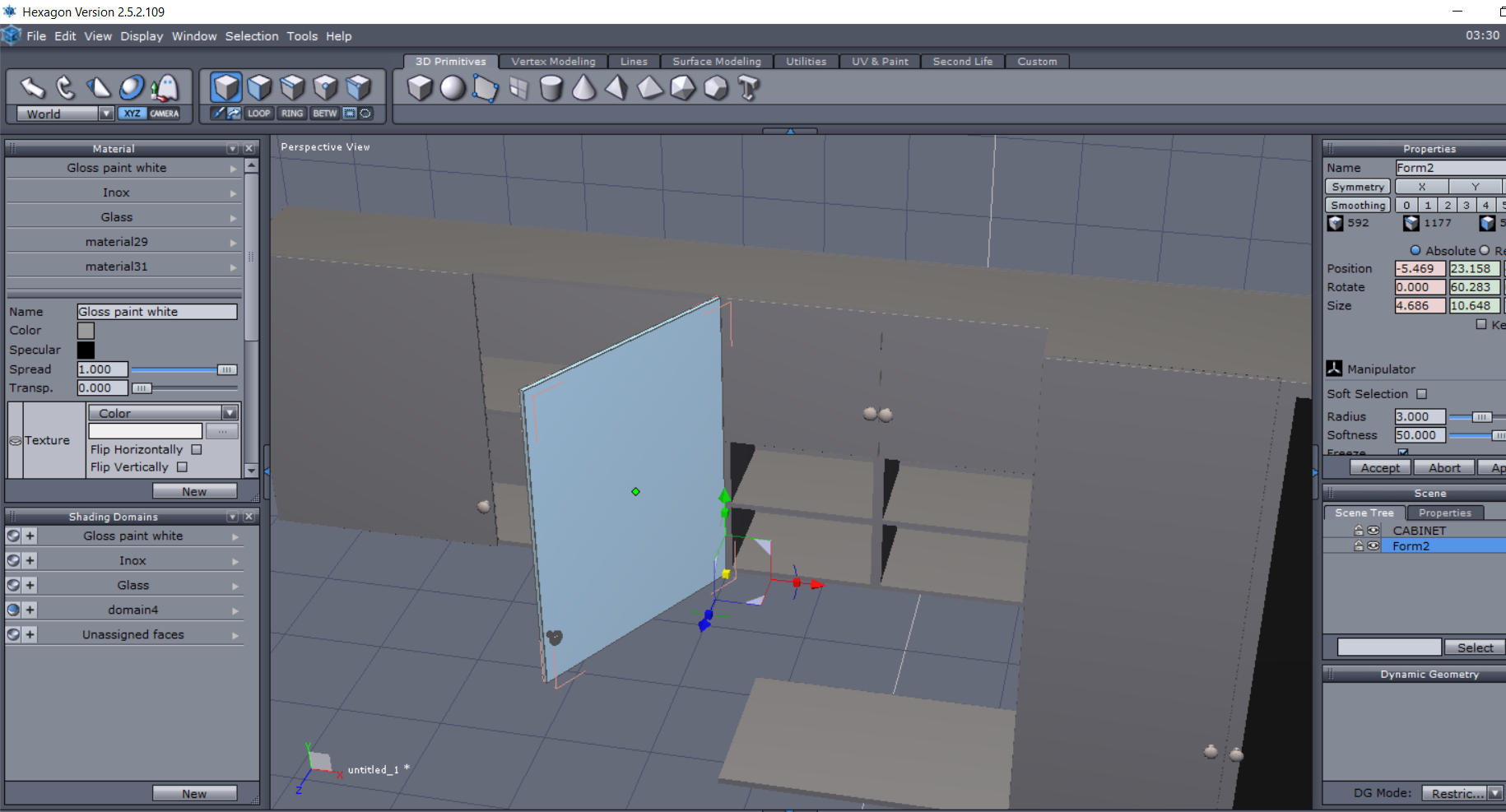Click the Symmetry button
This screenshot has height=812, width=1506.
pos(1358,187)
